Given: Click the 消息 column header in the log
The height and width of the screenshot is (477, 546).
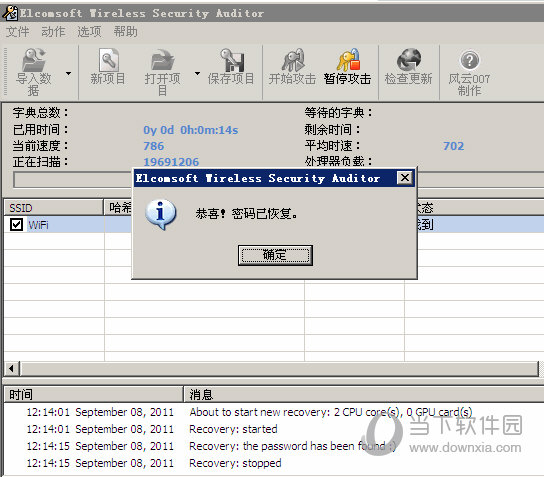Looking at the screenshot, I should (364, 395).
